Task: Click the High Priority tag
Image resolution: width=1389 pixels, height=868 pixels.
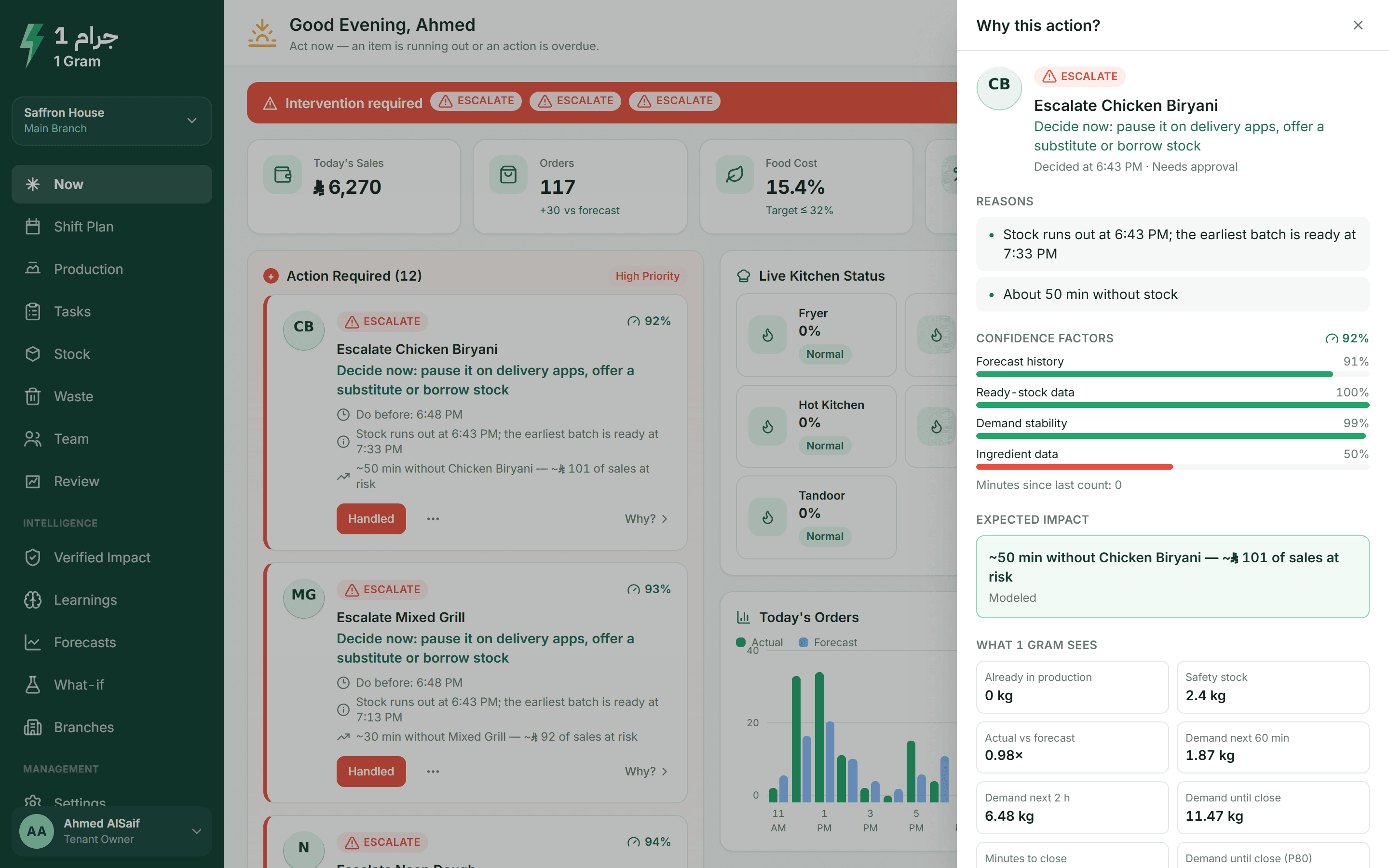Action: point(647,276)
